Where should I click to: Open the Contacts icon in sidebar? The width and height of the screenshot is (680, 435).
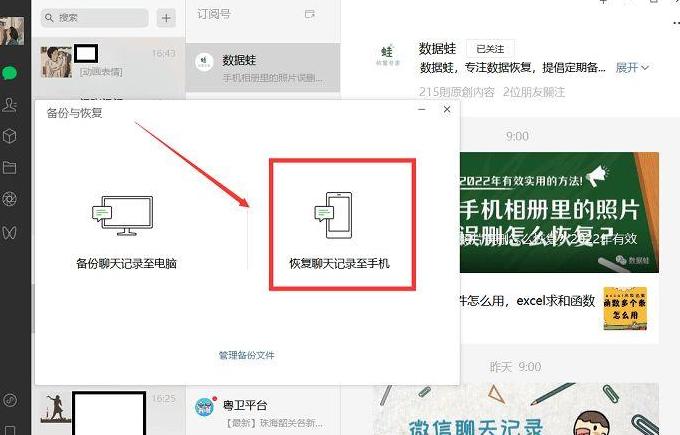10,105
